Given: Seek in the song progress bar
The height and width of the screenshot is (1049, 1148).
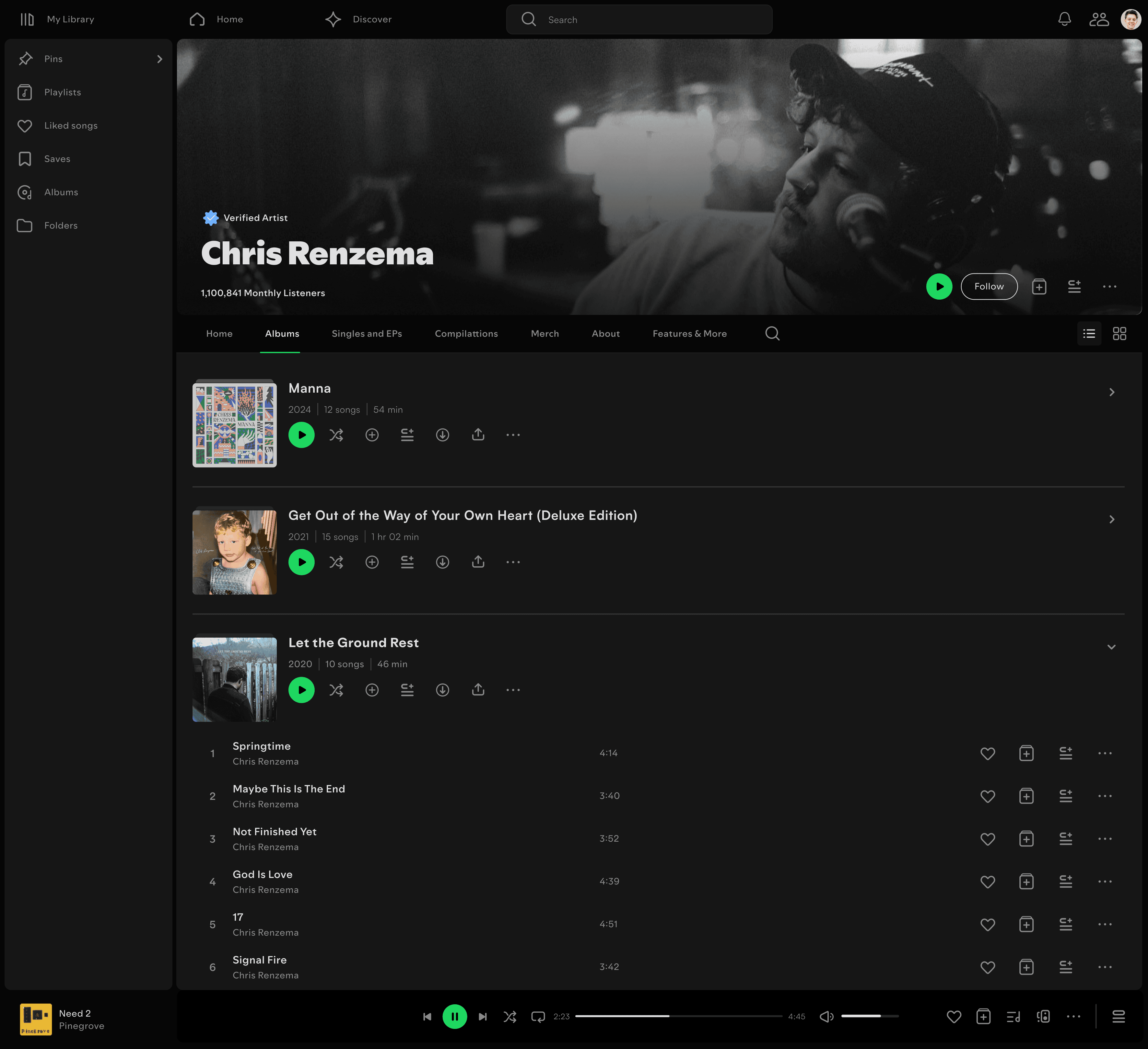Looking at the screenshot, I should 679,1017.
